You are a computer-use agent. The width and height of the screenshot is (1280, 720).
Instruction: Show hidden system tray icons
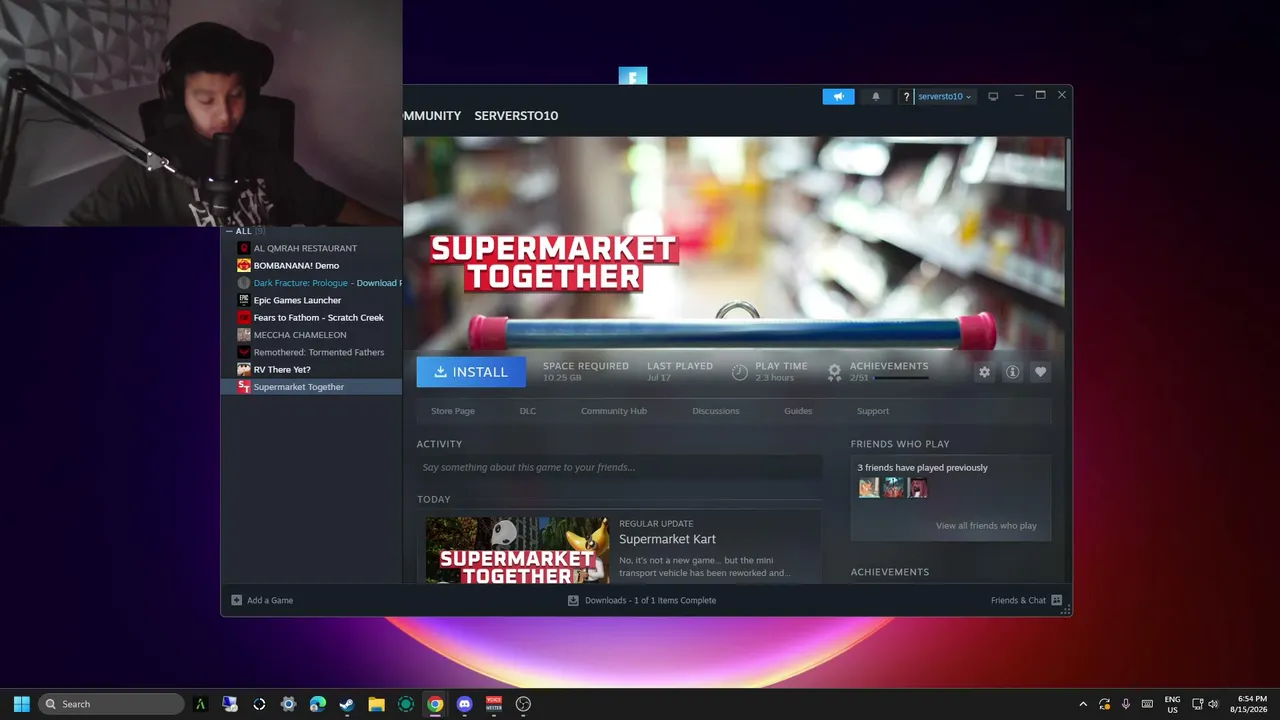[x=1083, y=704]
